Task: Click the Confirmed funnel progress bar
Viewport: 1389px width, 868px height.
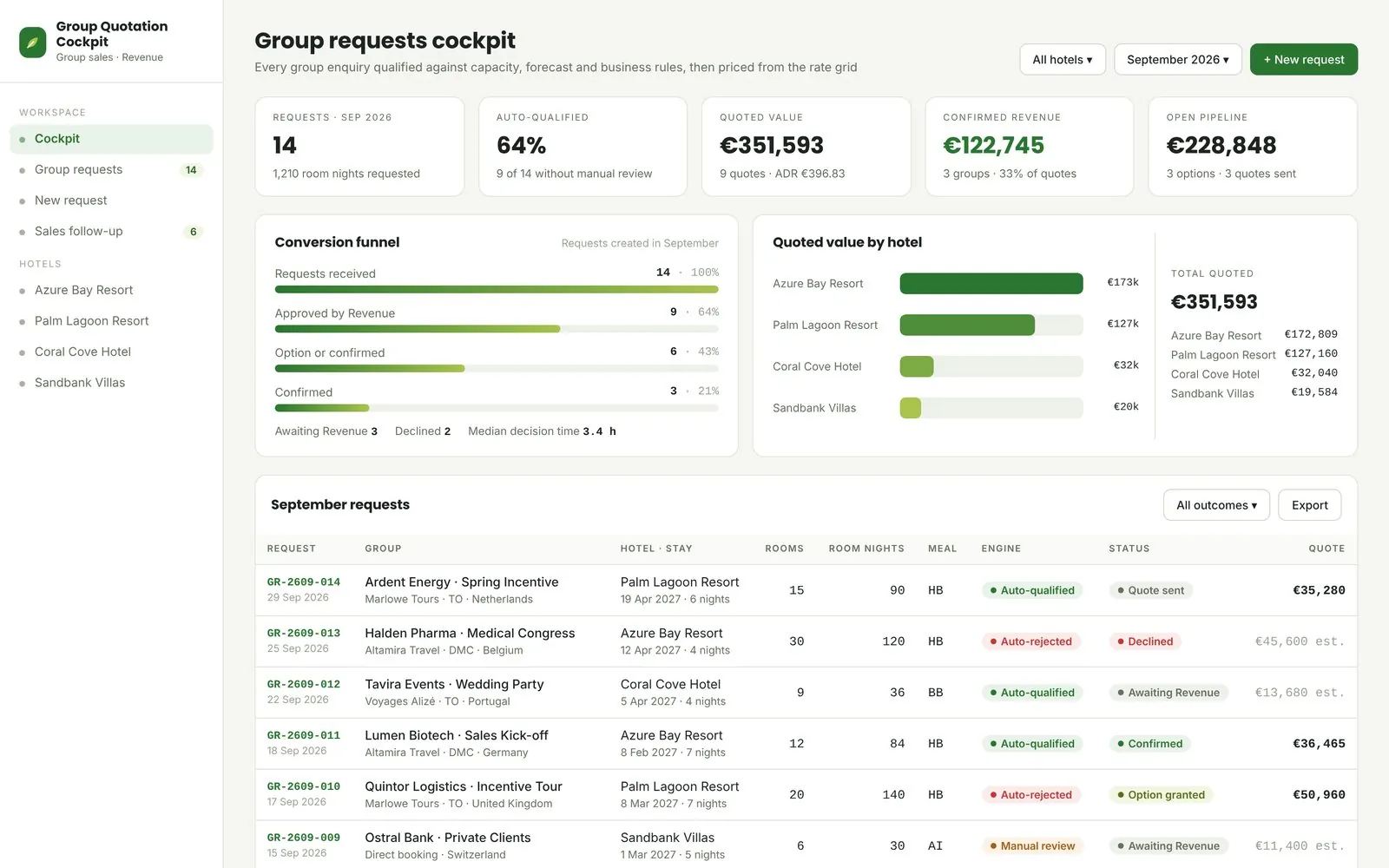Action: click(497, 408)
